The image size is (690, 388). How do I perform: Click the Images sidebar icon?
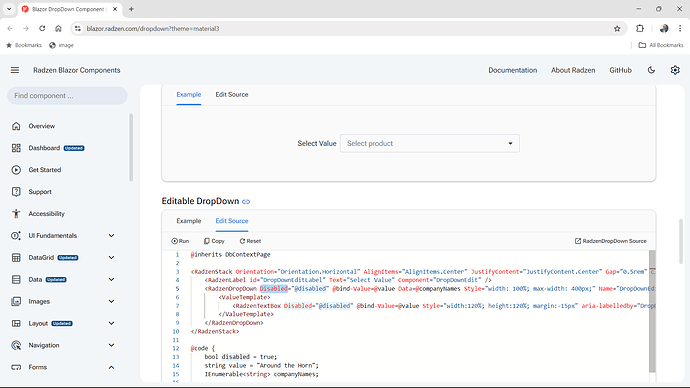[x=16, y=301]
